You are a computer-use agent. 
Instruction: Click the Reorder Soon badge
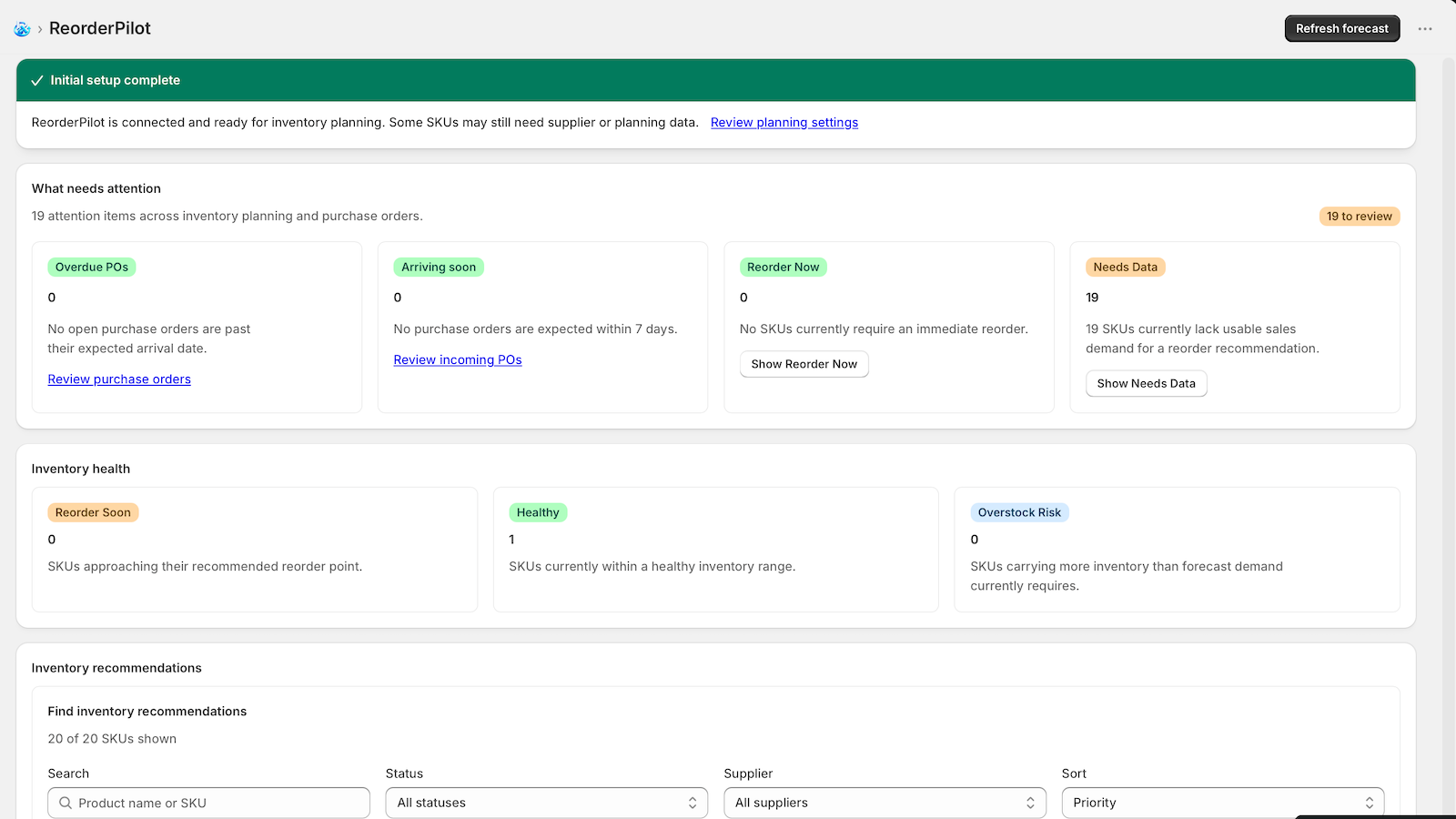93,512
